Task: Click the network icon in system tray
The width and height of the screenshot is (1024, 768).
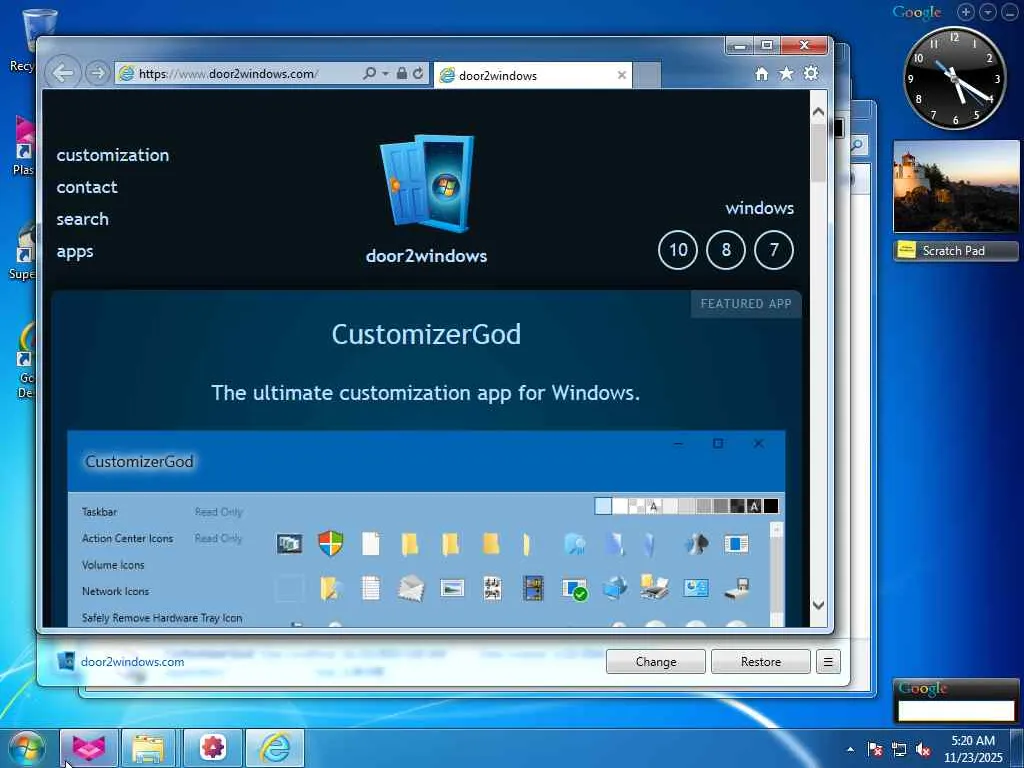Action: pyautogui.click(x=899, y=749)
